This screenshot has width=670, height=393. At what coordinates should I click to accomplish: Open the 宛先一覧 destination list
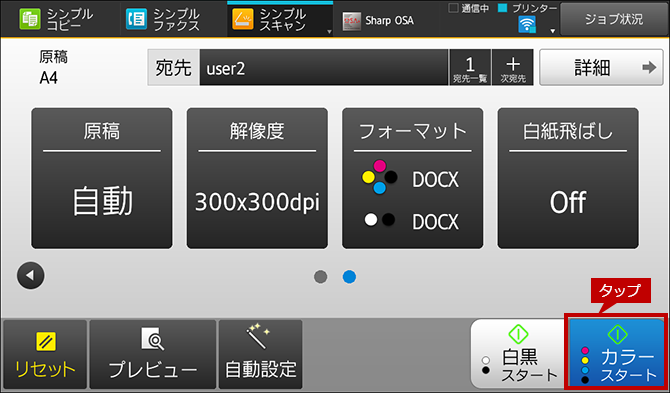470,67
